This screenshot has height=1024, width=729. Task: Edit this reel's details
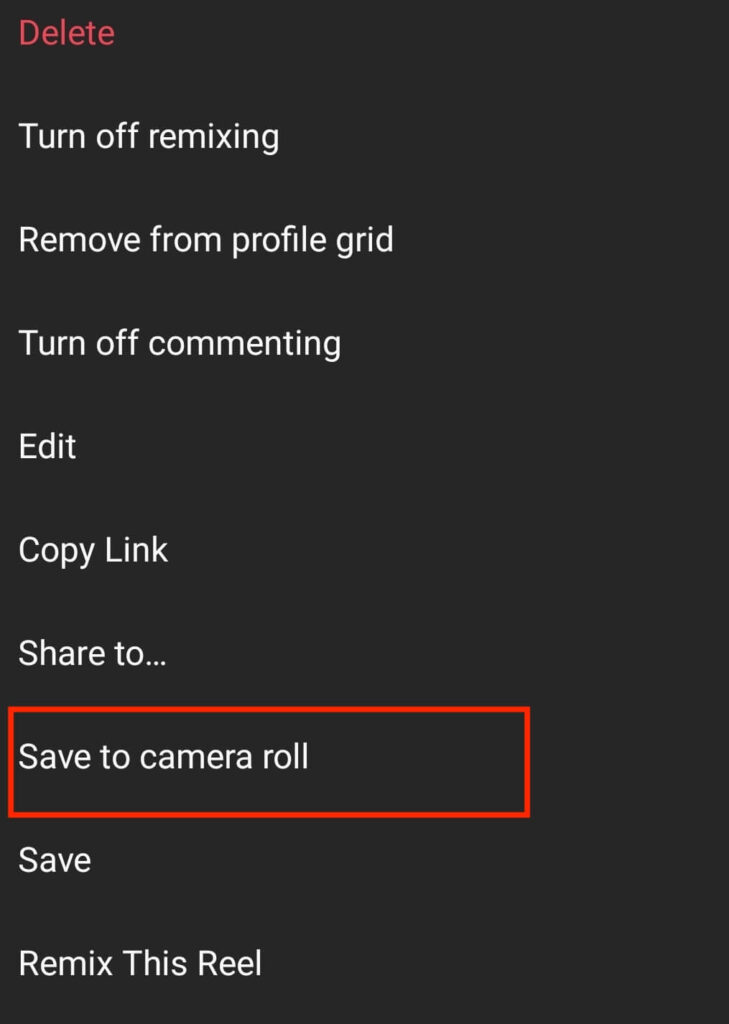(48, 446)
